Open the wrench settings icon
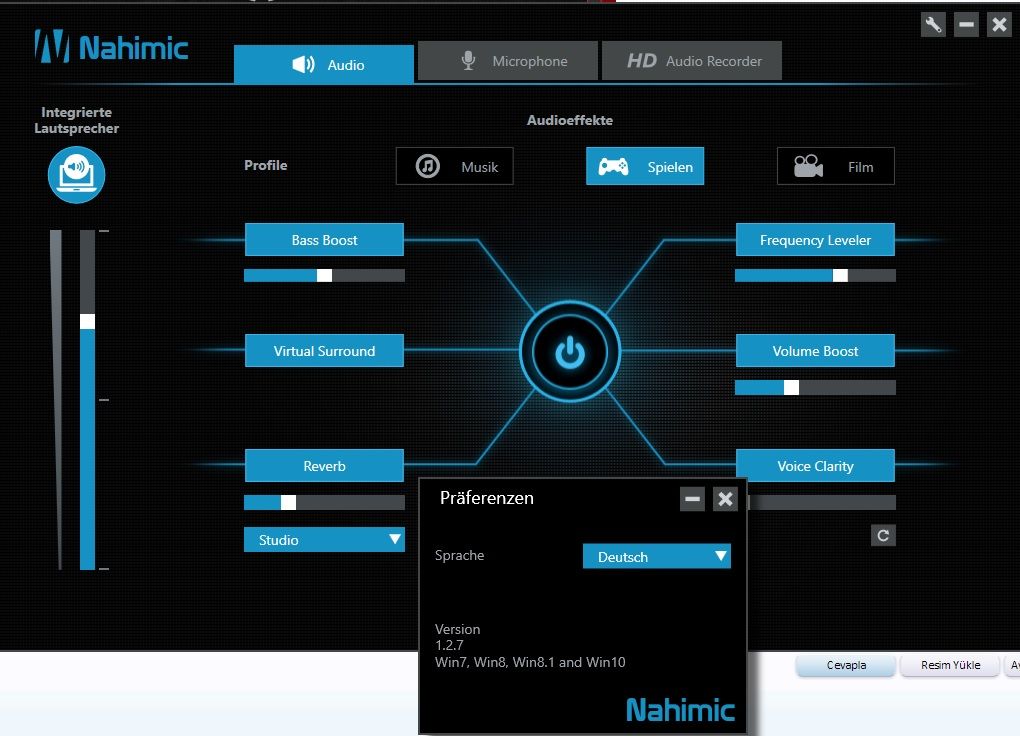The image size is (1020, 736). (933, 25)
